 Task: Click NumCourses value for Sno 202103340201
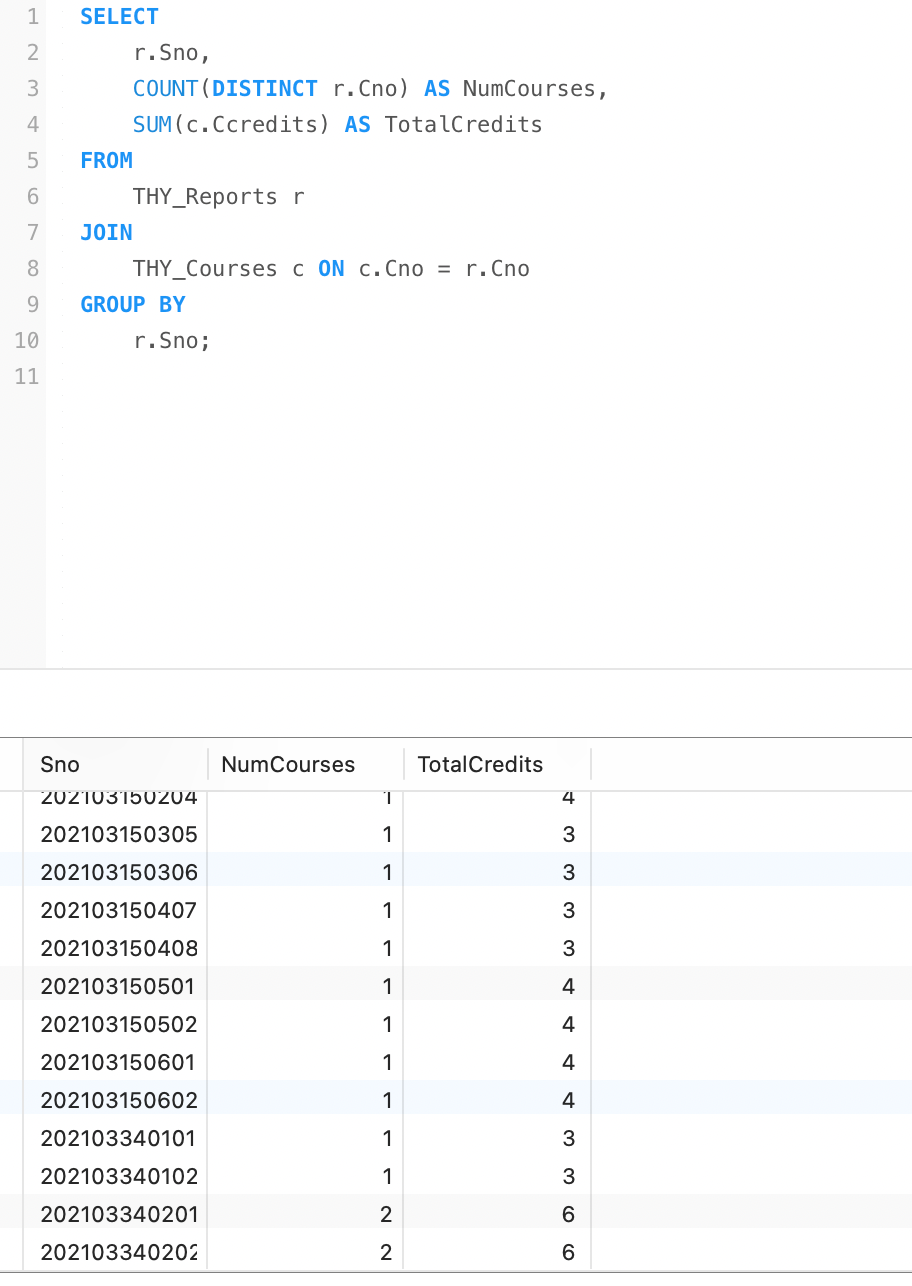pyautogui.click(x=386, y=1214)
